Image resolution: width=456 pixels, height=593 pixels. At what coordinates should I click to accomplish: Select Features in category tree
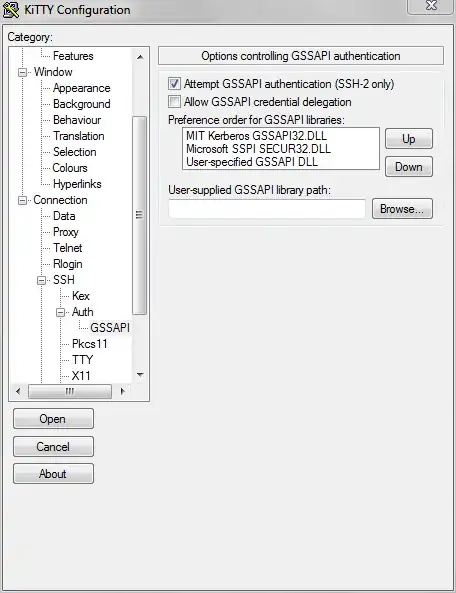click(x=73, y=56)
